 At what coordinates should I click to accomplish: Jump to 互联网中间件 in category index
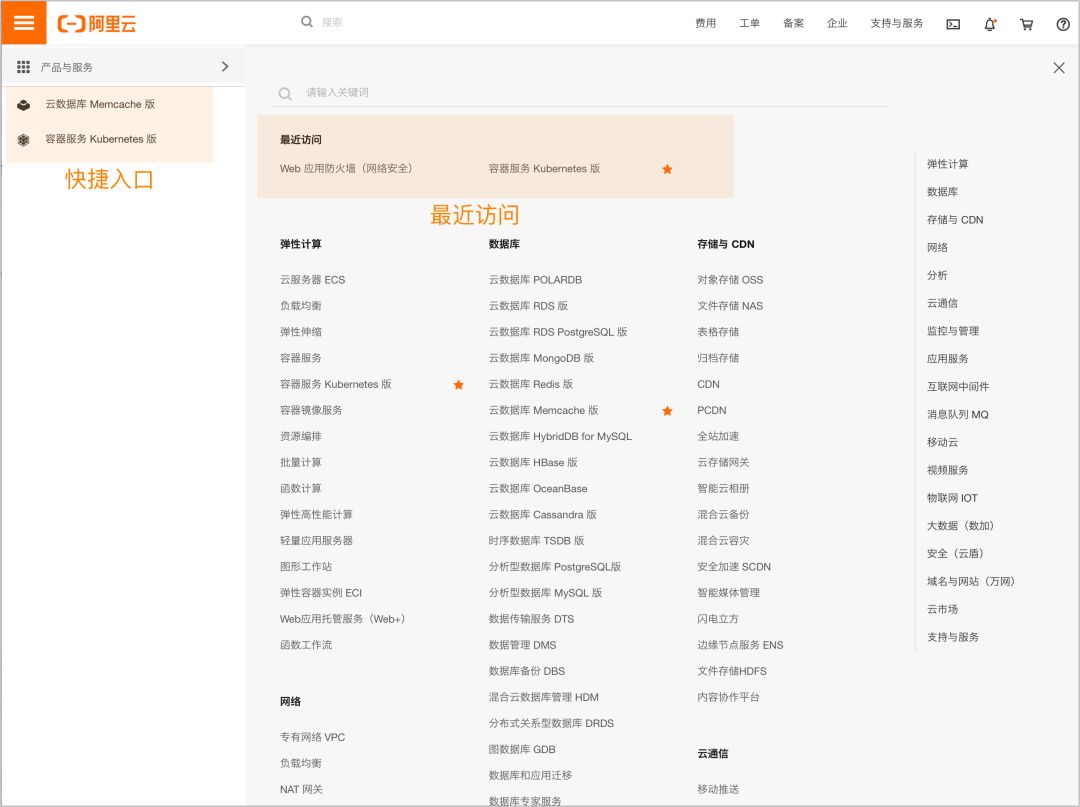click(x=957, y=386)
